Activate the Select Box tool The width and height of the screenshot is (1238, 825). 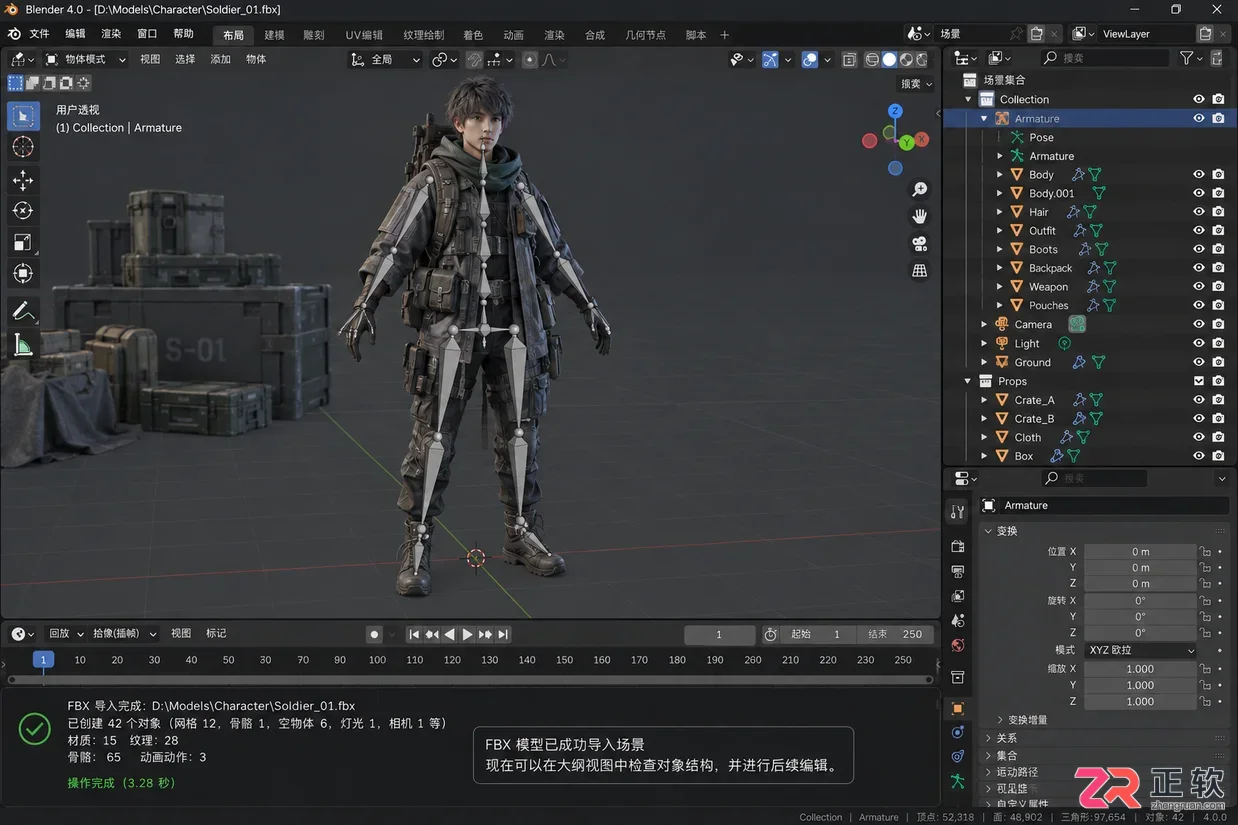point(23,116)
